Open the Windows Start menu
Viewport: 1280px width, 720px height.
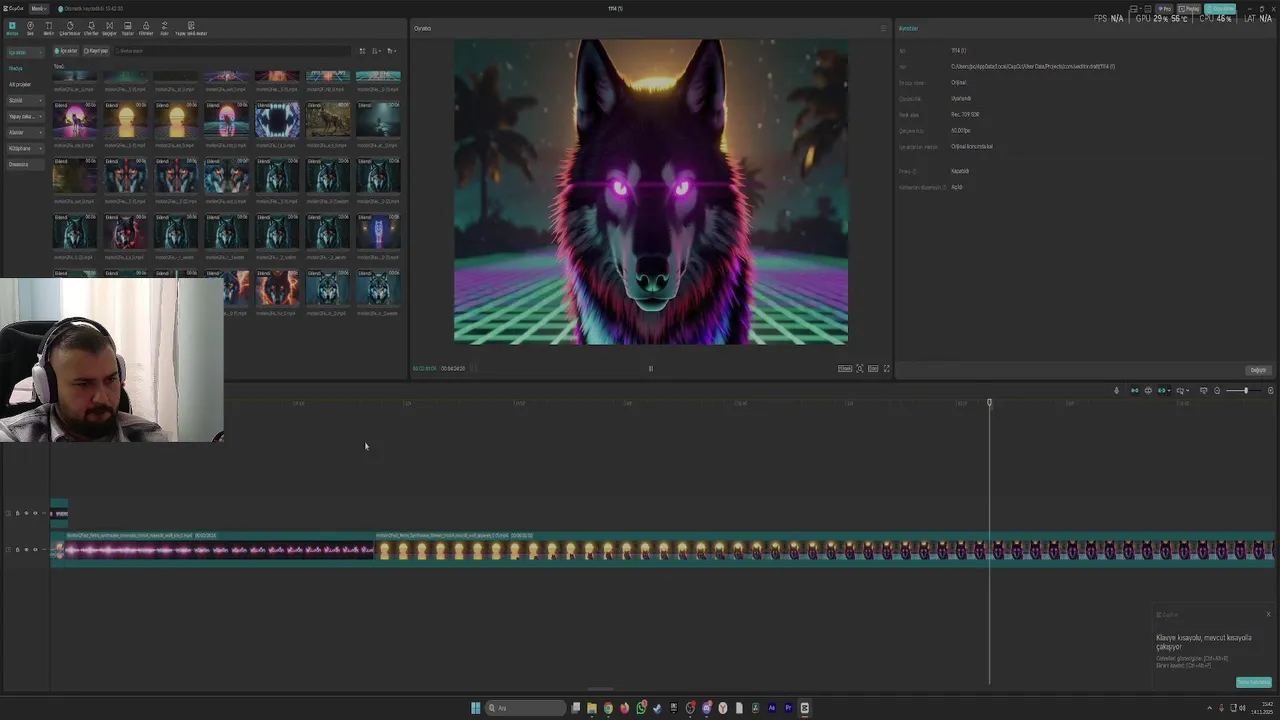coord(475,708)
